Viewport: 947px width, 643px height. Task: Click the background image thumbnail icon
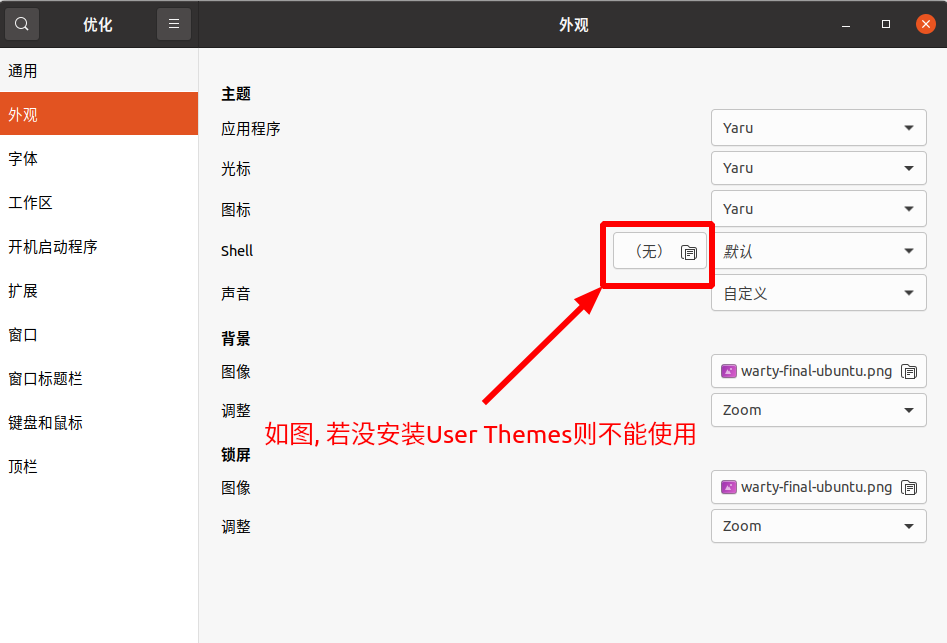tap(729, 371)
